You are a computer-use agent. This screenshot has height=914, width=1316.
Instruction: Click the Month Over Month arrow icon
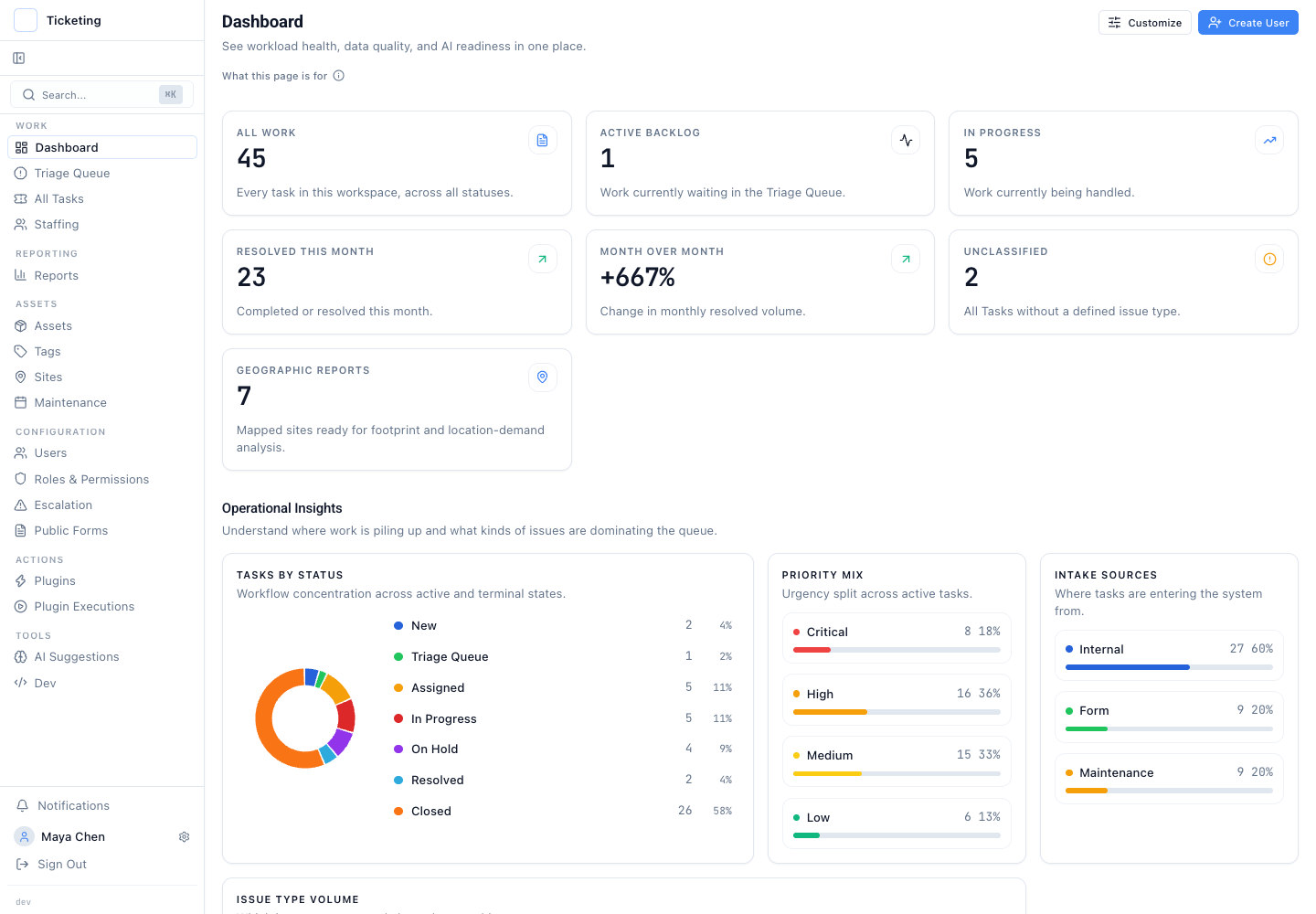(x=906, y=259)
